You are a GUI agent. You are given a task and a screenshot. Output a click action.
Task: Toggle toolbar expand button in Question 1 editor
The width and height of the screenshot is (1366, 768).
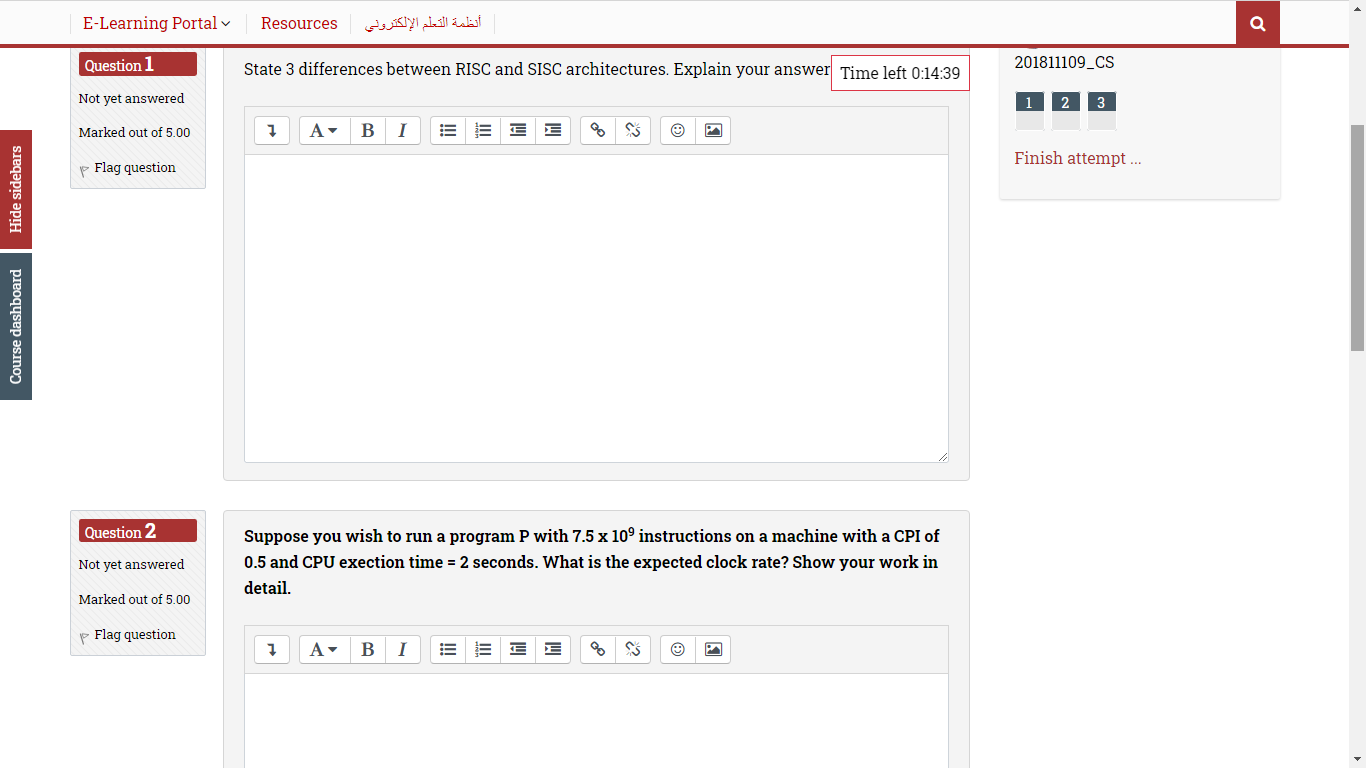click(x=272, y=130)
